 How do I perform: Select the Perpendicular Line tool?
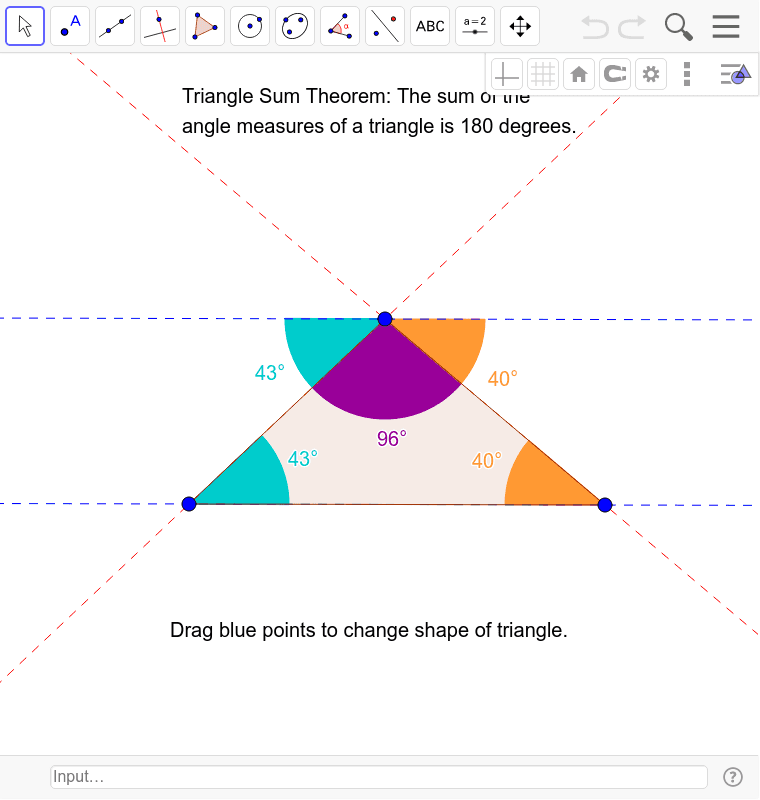(160, 26)
